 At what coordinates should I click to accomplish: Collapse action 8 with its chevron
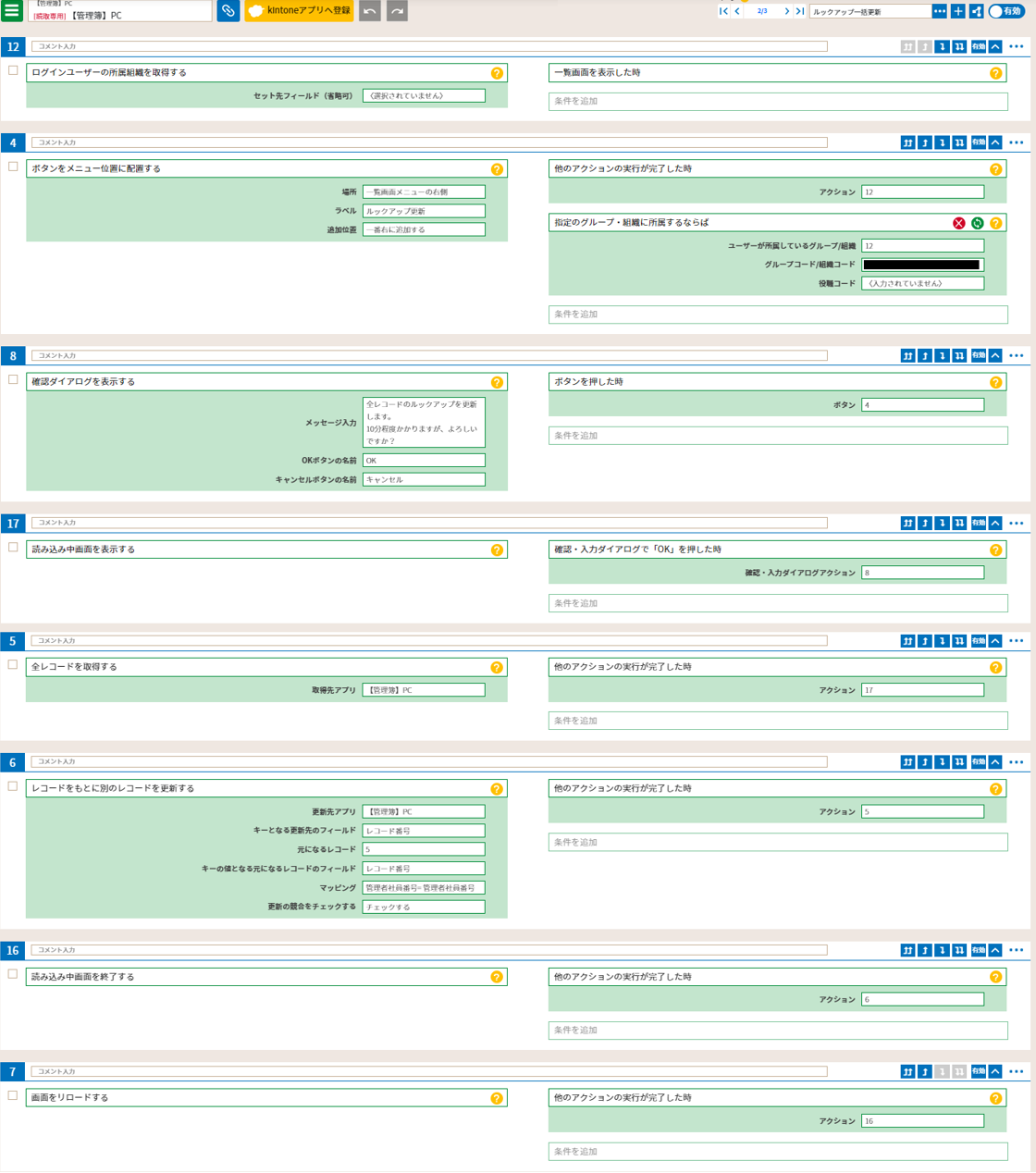tap(995, 356)
